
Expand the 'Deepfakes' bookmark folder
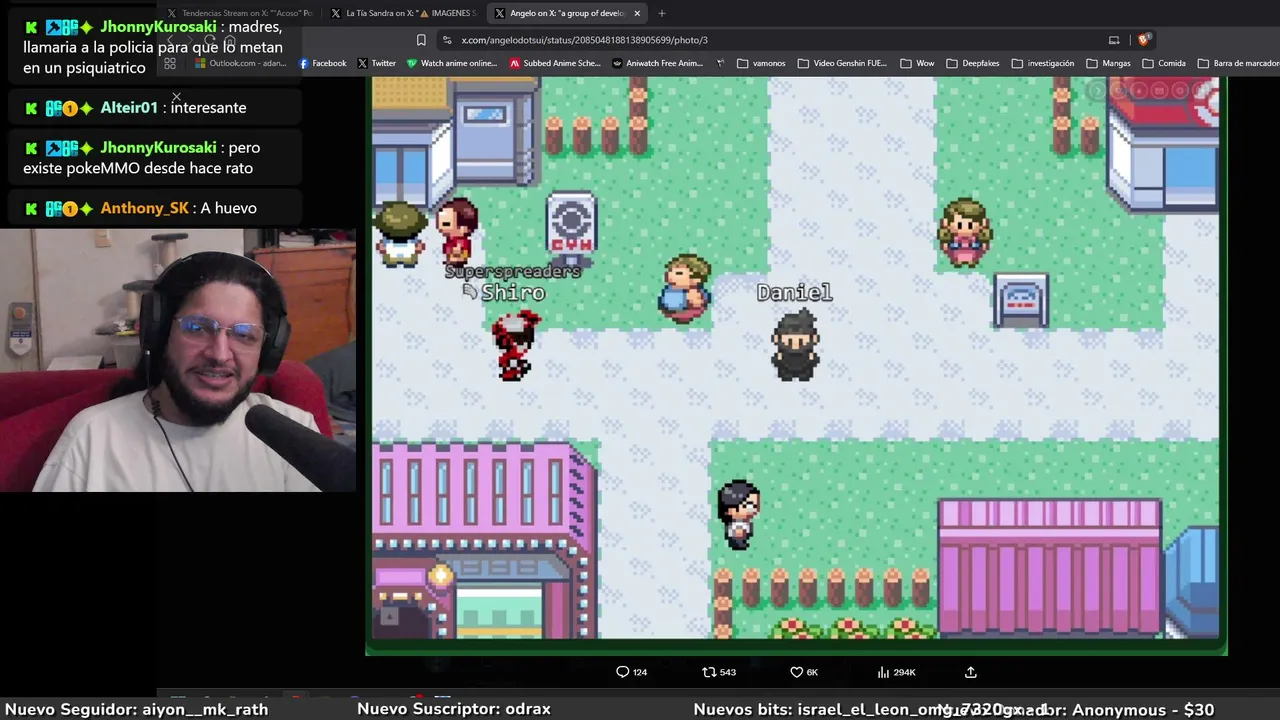pos(972,63)
